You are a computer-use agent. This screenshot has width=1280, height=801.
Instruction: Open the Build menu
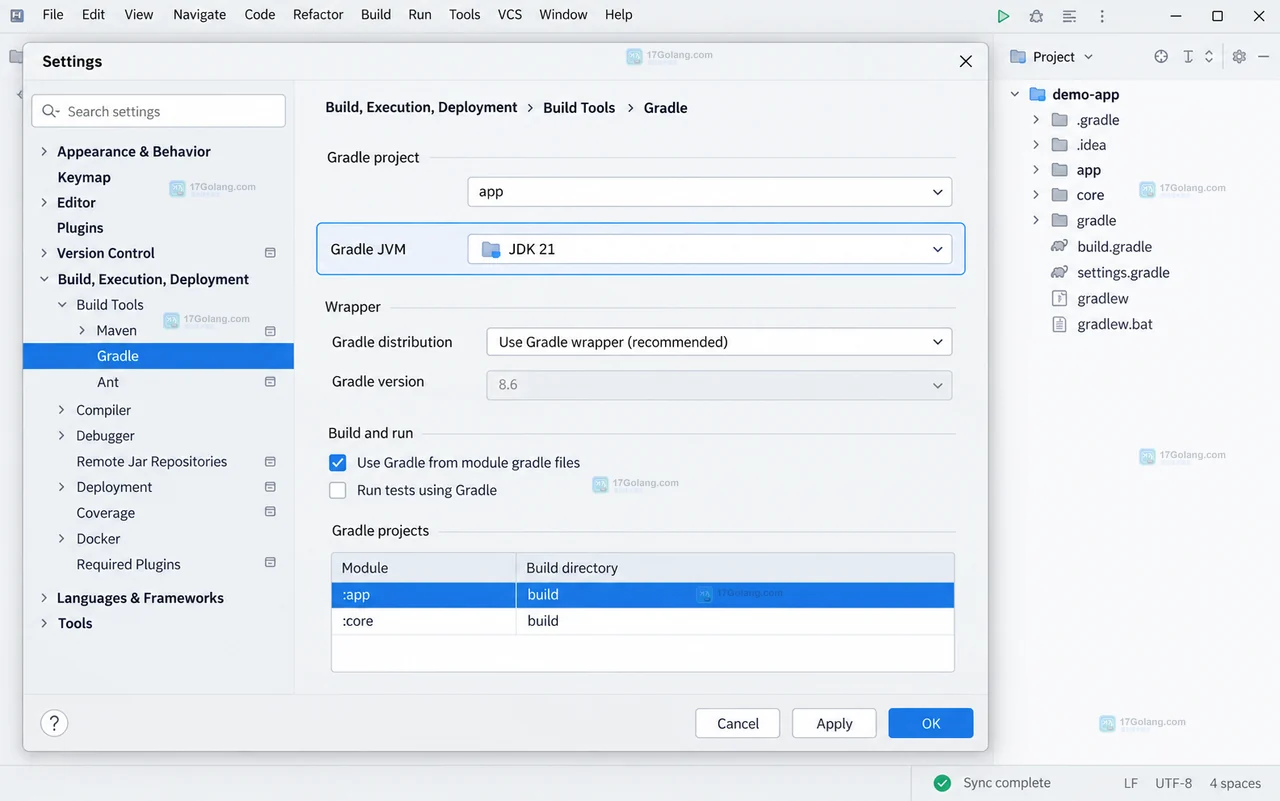click(376, 15)
